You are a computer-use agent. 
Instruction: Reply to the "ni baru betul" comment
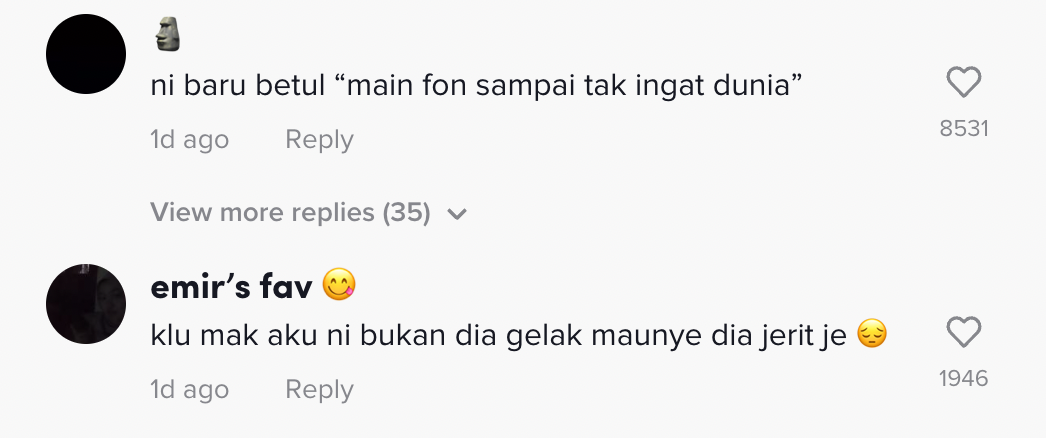click(x=319, y=140)
